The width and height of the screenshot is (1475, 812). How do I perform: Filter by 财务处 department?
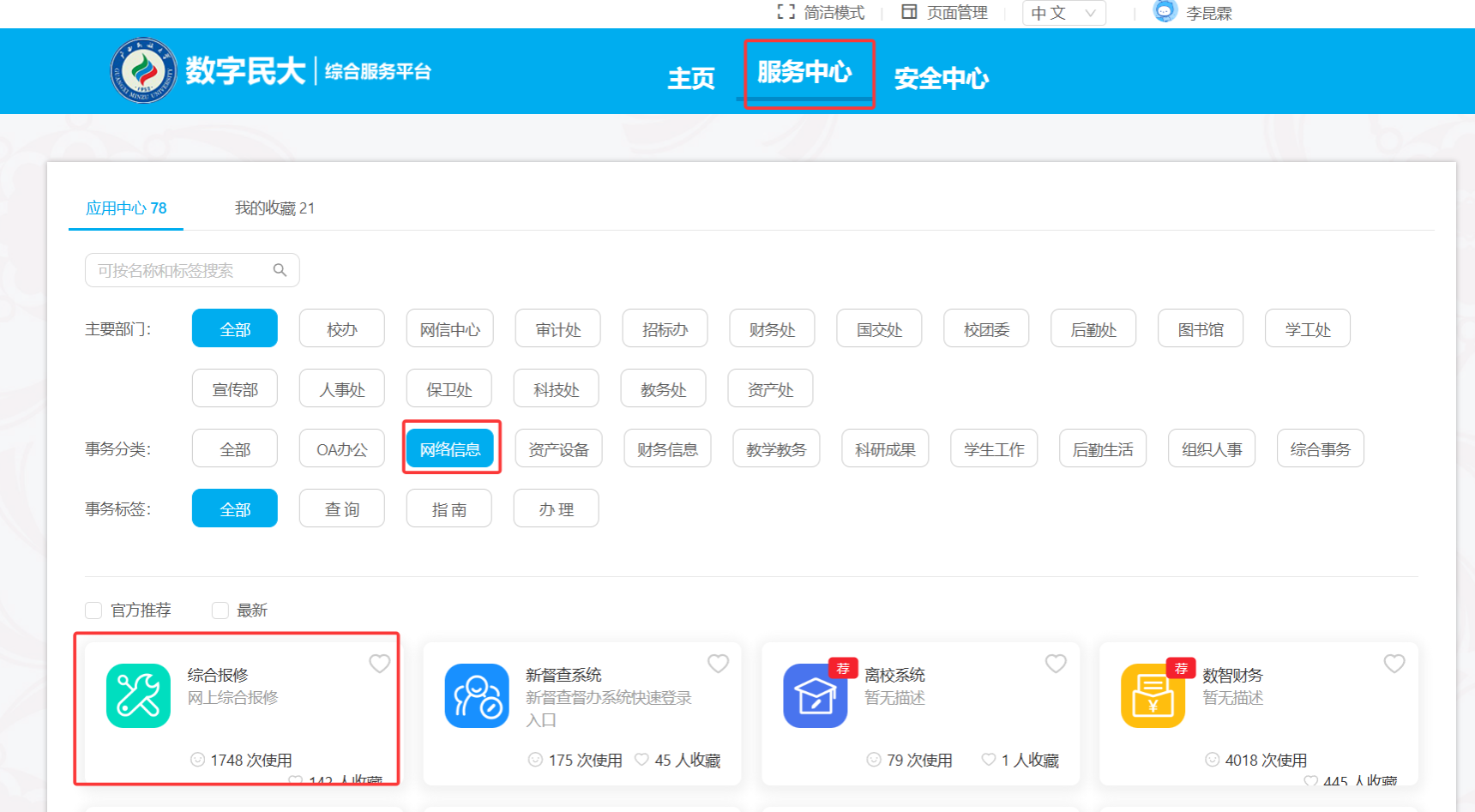pos(772,329)
